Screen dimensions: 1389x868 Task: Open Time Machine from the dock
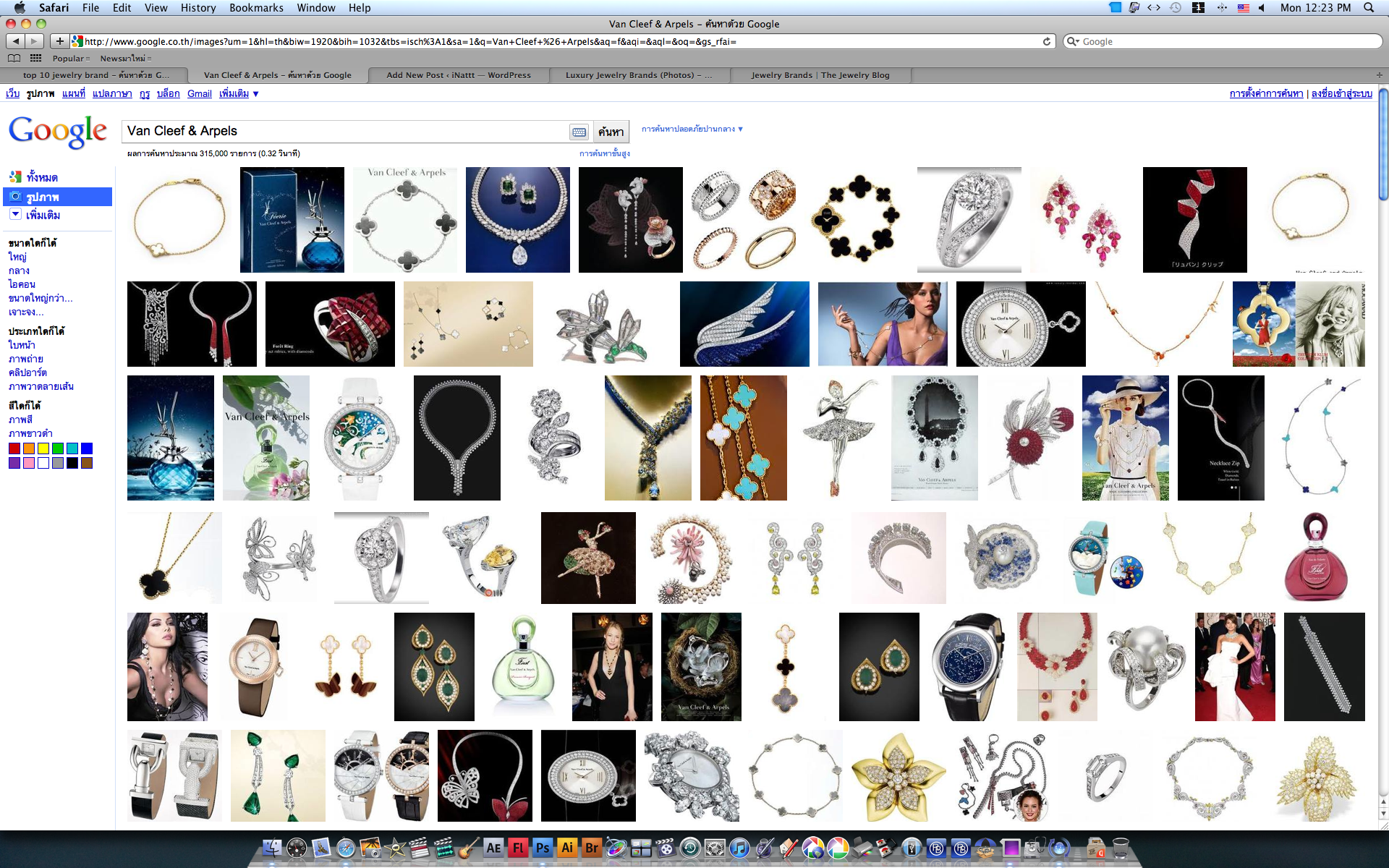click(690, 848)
